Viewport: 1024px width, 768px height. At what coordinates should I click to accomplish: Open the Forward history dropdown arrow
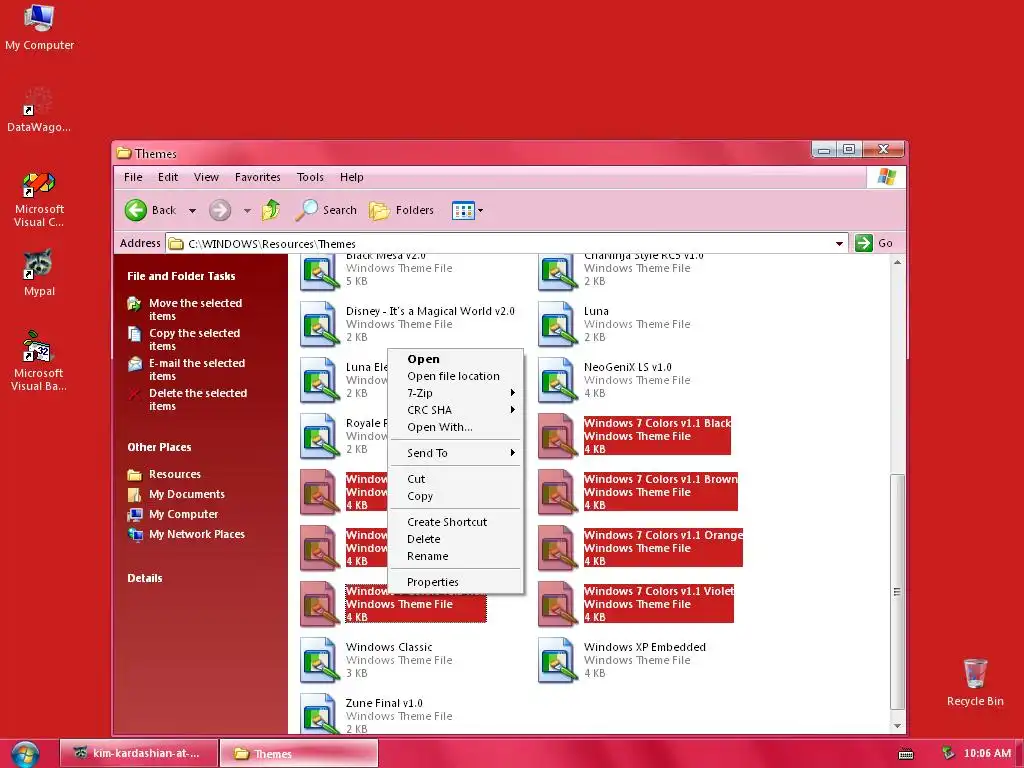pos(247,210)
